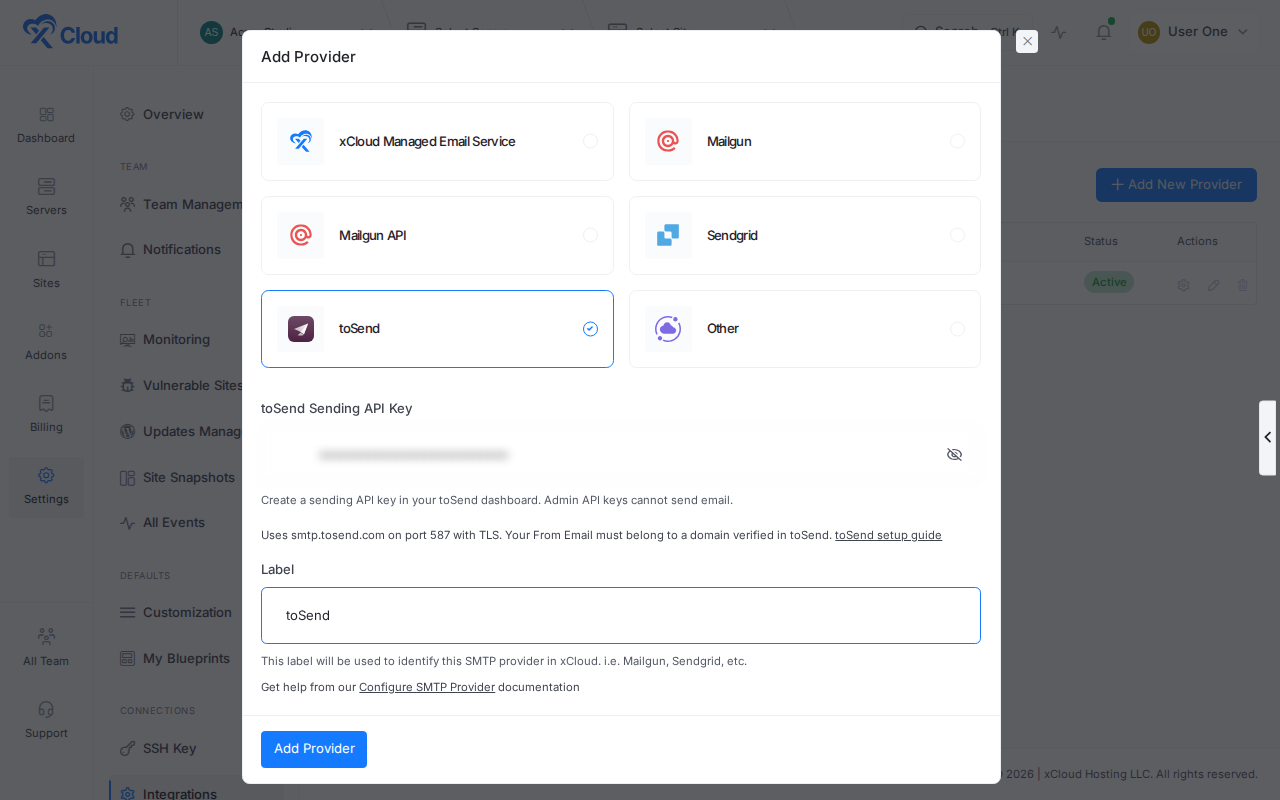The image size is (1280, 800).
Task: Click the AS team avatar in header
Action: click(x=211, y=32)
